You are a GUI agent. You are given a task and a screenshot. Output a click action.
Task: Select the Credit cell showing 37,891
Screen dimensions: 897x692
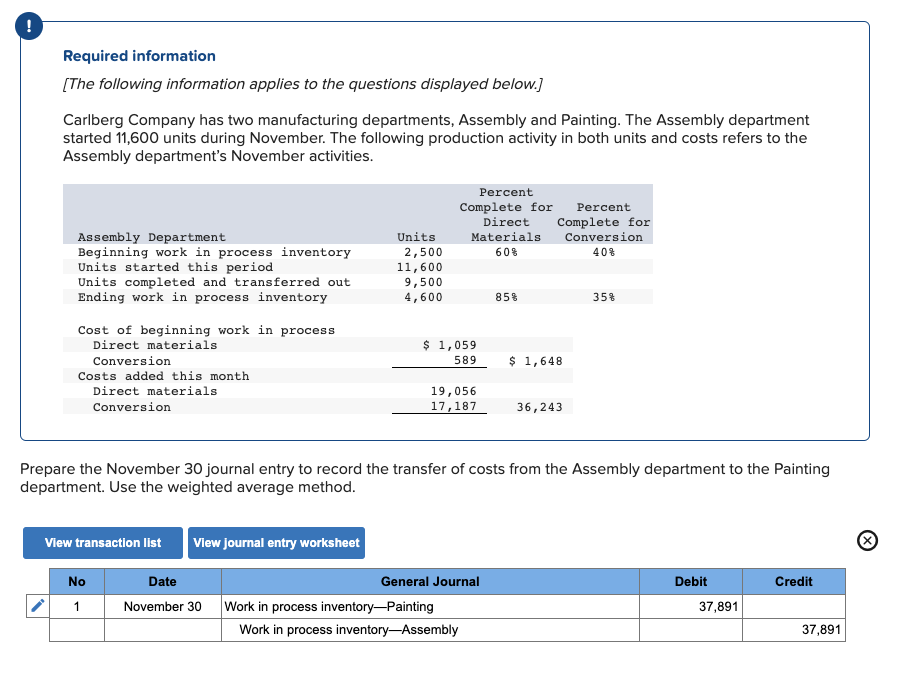click(x=793, y=630)
